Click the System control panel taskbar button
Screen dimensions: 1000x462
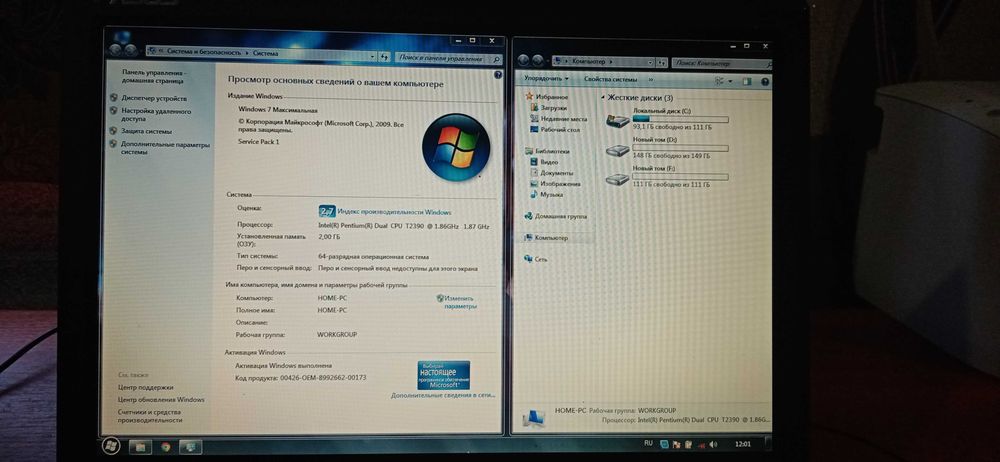pos(190,447)
